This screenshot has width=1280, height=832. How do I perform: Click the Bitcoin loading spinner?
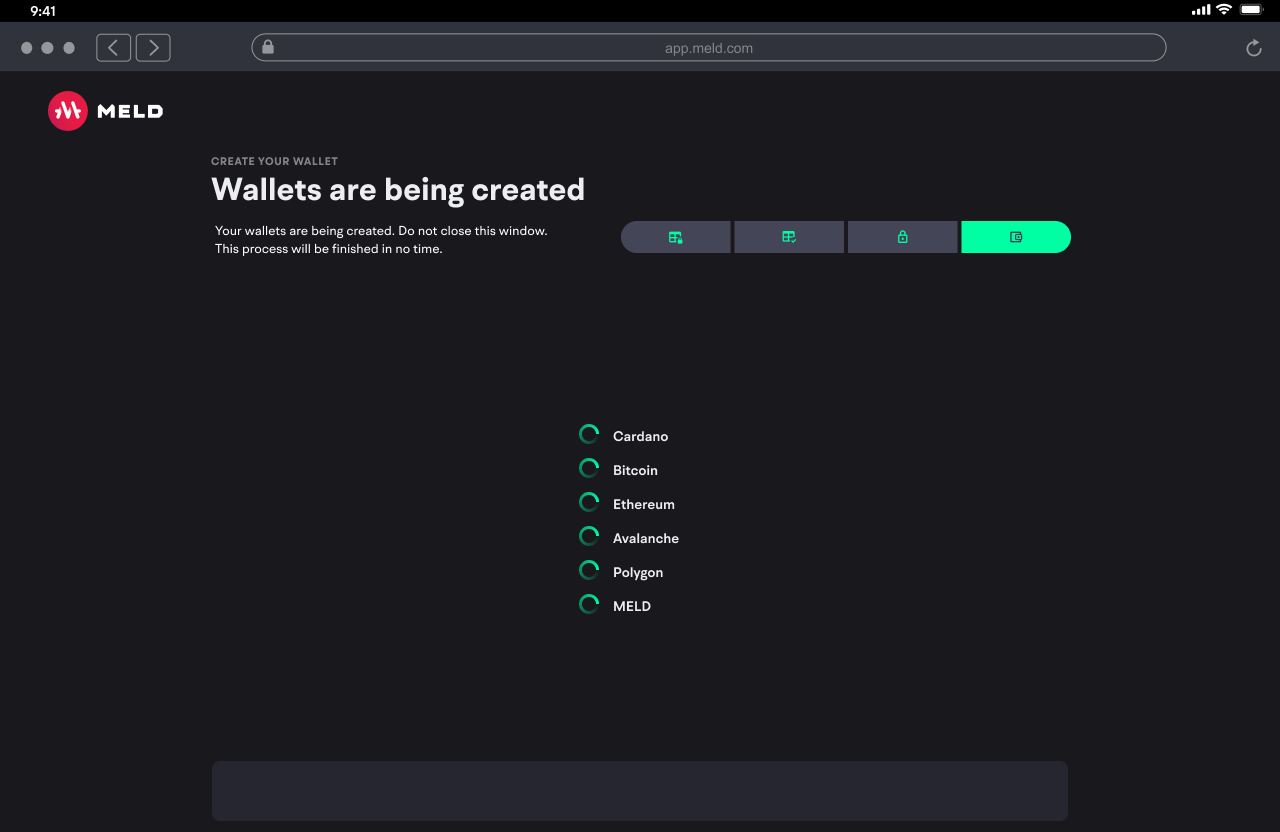pos(589,468)
